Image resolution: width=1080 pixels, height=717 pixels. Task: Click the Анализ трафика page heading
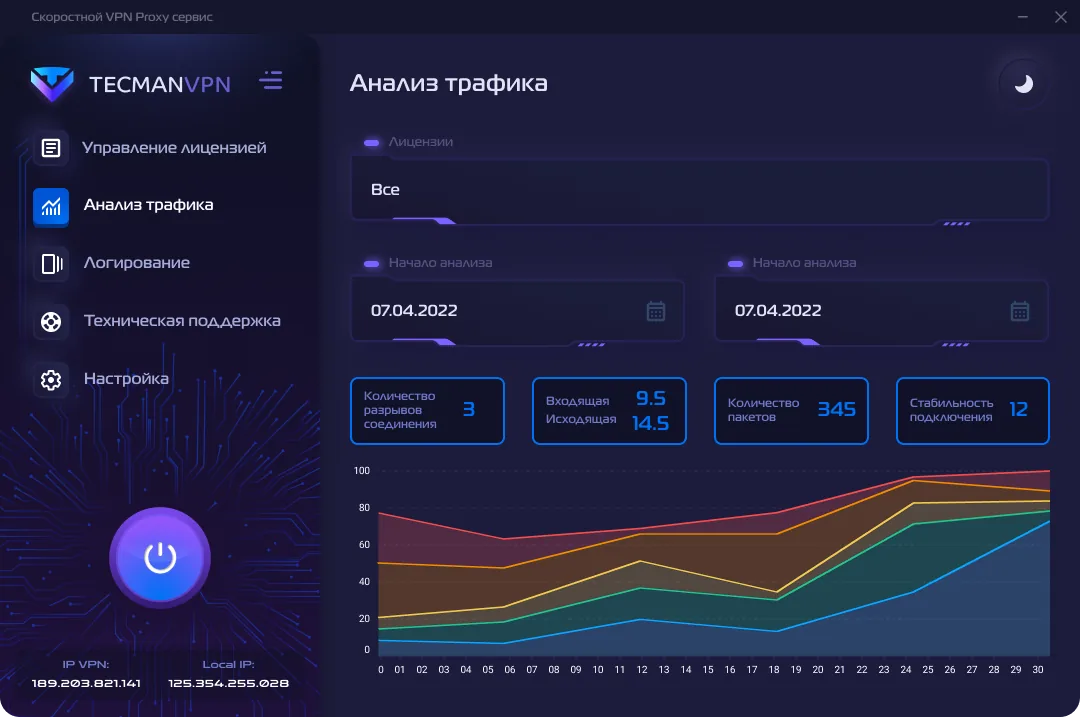click(448, 83)
